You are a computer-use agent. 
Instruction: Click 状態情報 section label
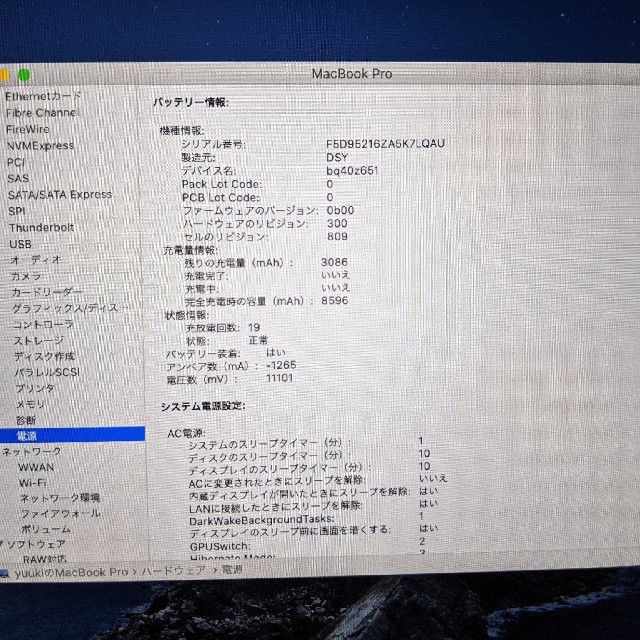coord(187,315)
